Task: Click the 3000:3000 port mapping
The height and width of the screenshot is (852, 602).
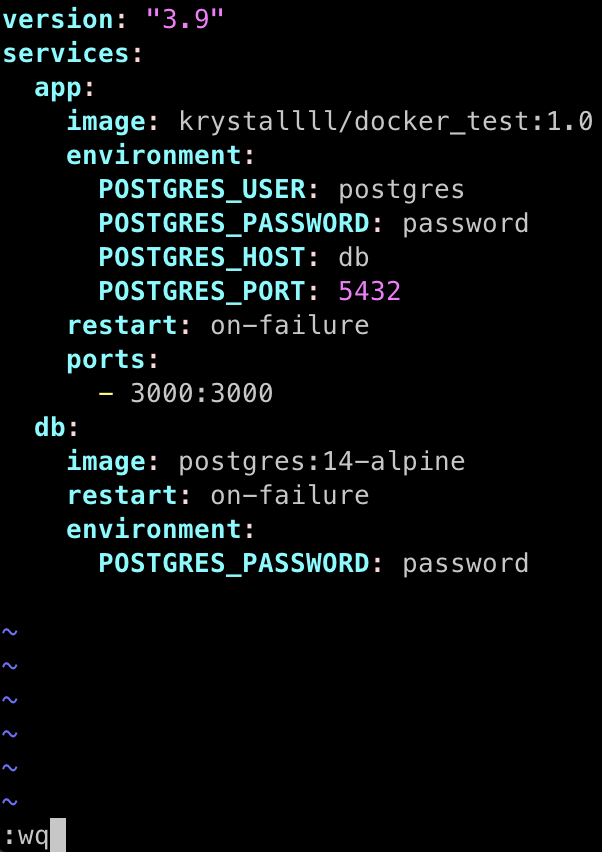Action: pos(202,393)
